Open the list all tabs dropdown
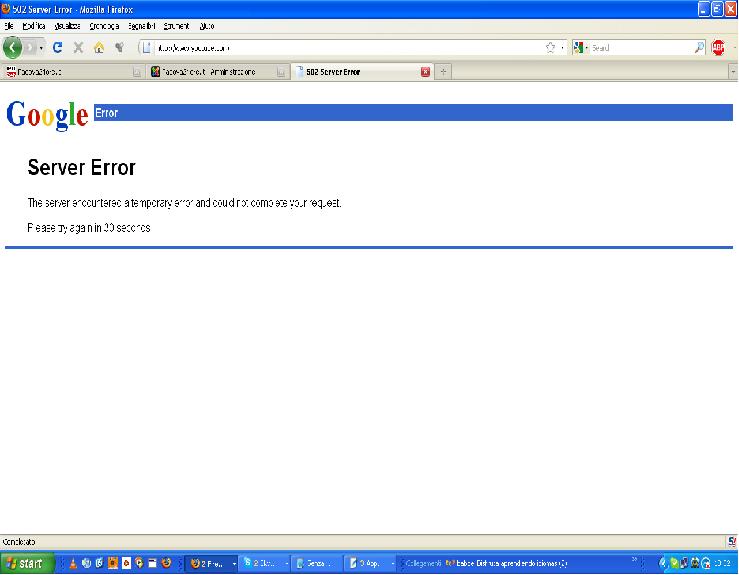The width and height of the screenshot is (739, 575). [x=733, y=72]
